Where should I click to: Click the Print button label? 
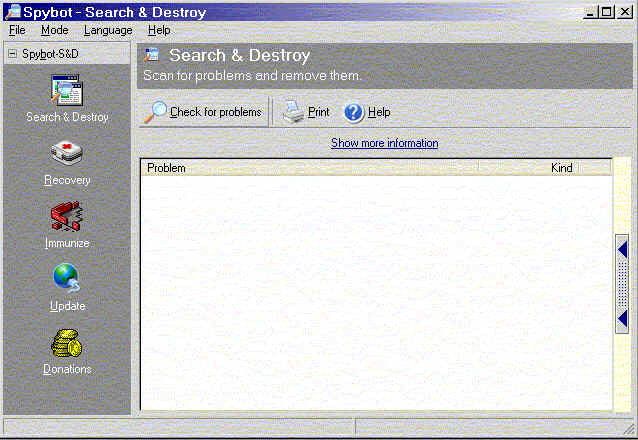319,112
